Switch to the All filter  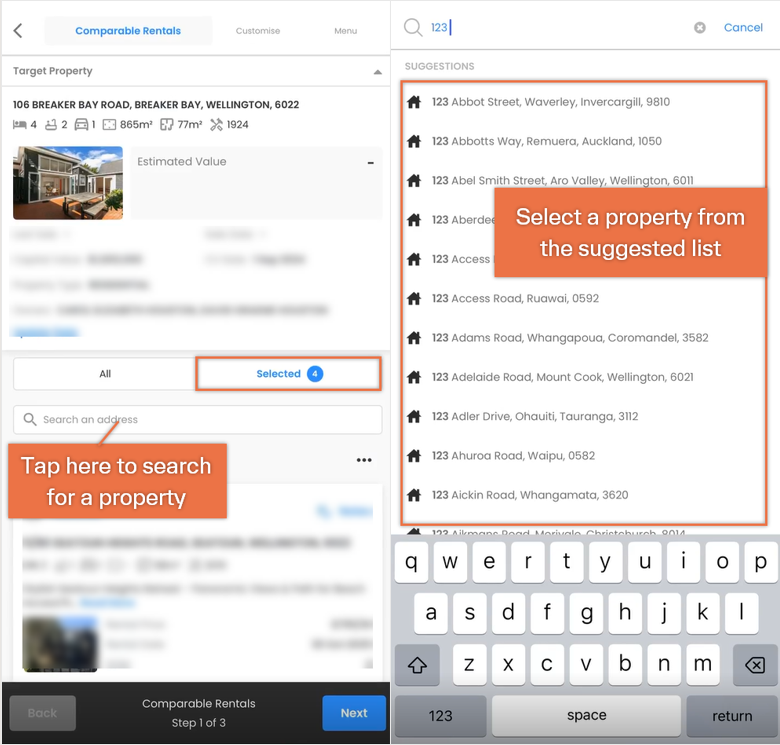(x=105, y=373)
